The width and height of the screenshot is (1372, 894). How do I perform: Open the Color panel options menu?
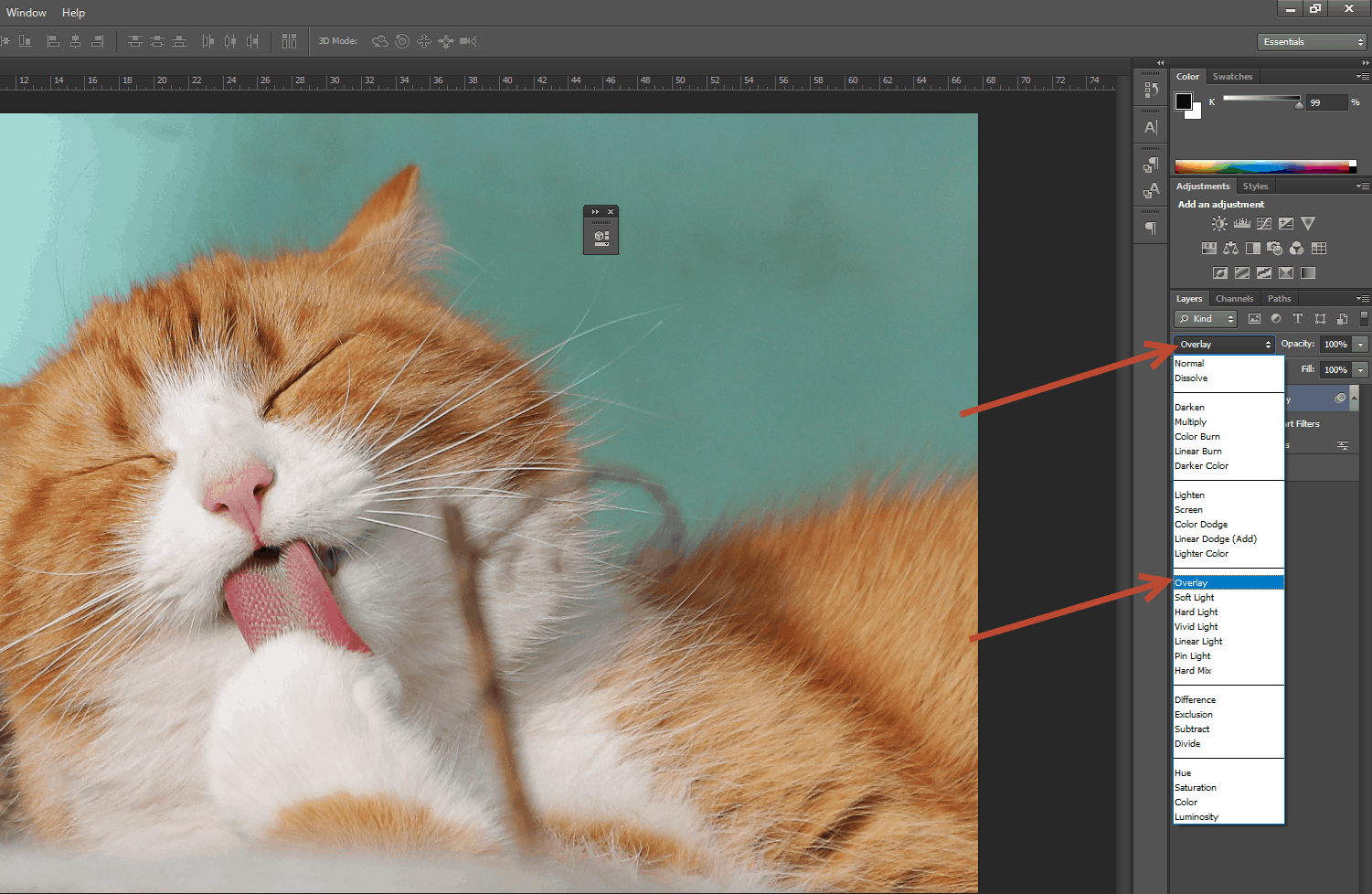[x=1362, y=77]
